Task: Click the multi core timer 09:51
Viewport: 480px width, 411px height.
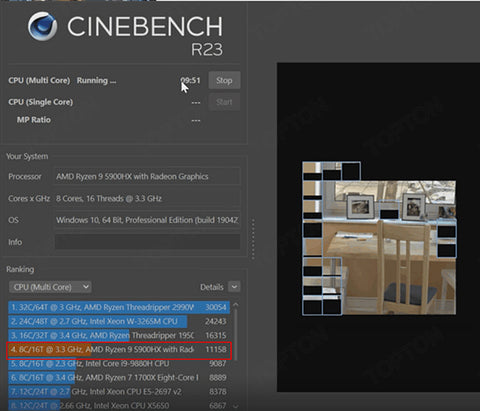Action: click(x=191, y=80)
